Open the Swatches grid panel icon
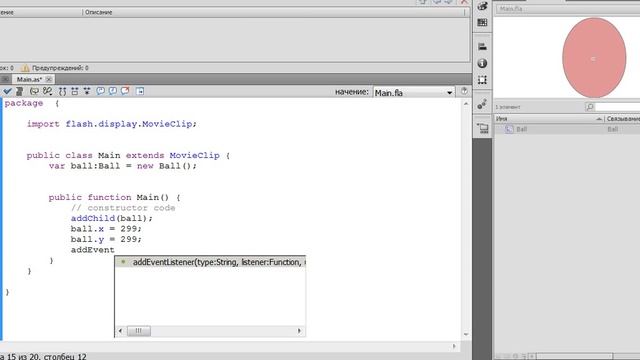The image size is (640, 360). [482, 22]
